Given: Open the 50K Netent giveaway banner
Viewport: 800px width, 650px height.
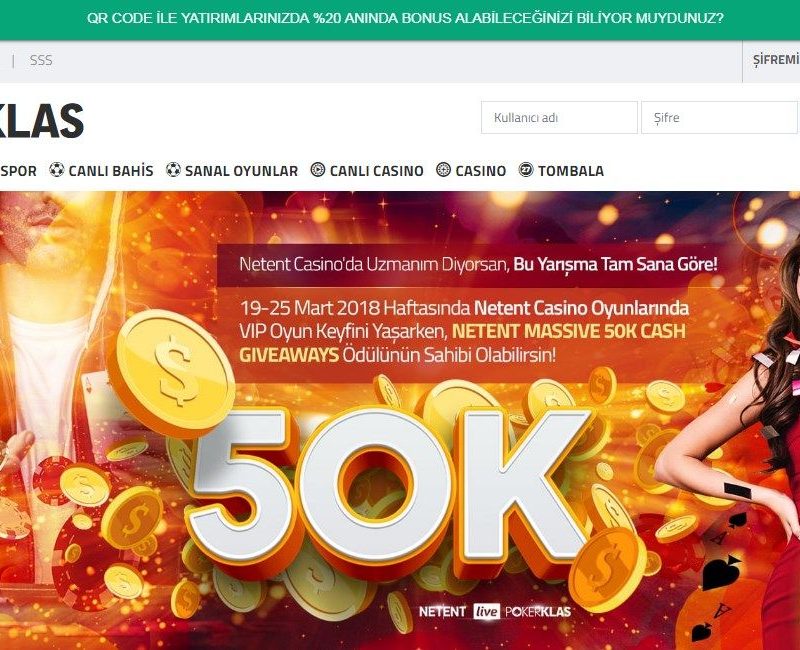Looking at the screenshot, I should click(x=400, y=420).
